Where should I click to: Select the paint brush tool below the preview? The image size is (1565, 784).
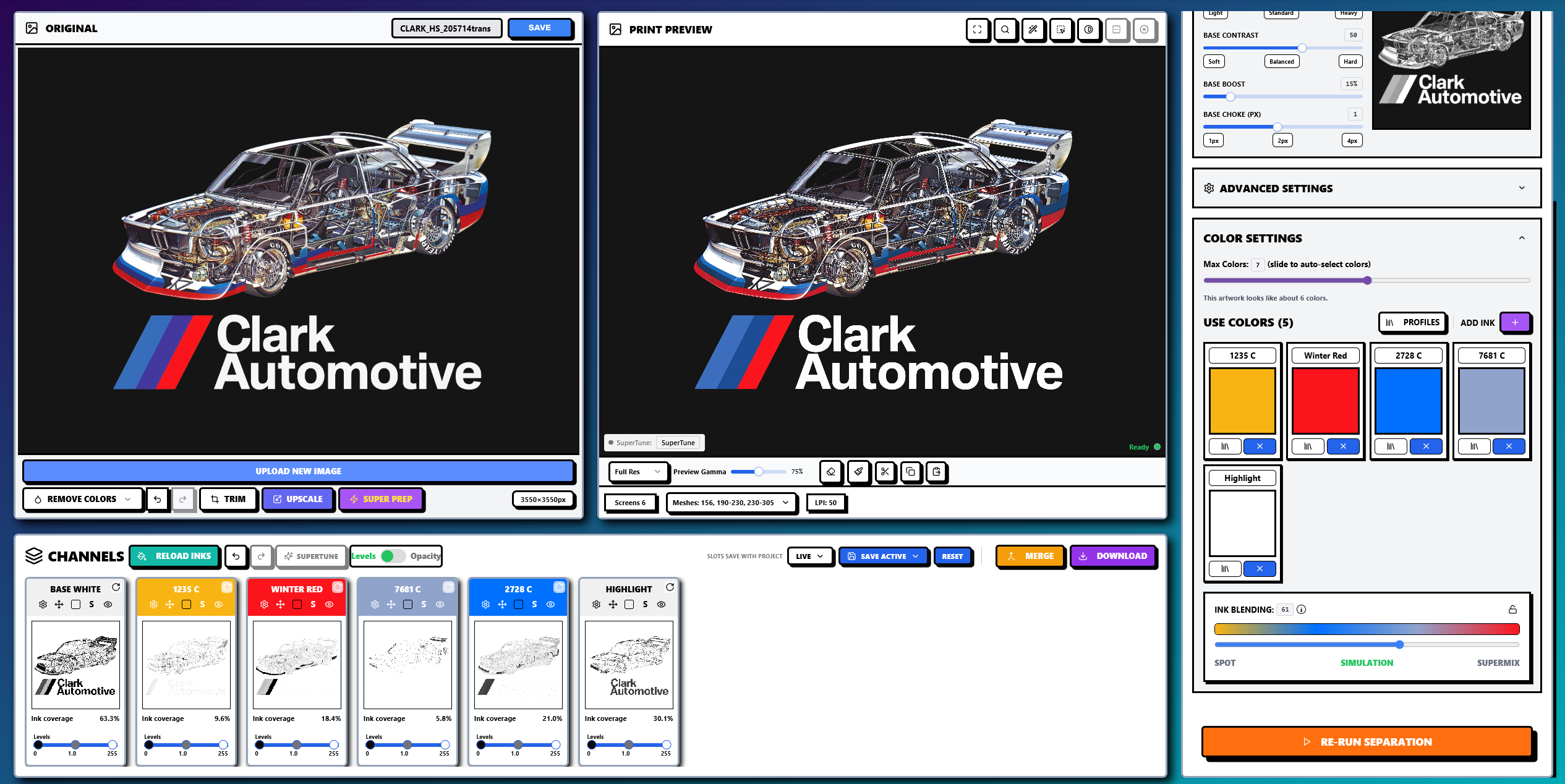(858, 472)
